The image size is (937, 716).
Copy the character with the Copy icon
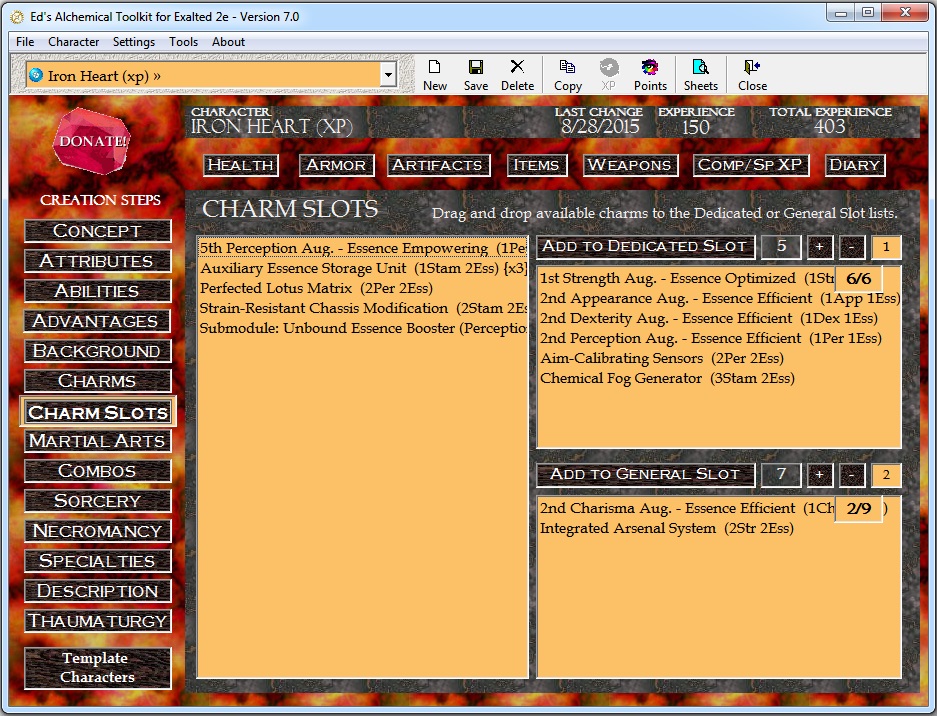point(568,75)
